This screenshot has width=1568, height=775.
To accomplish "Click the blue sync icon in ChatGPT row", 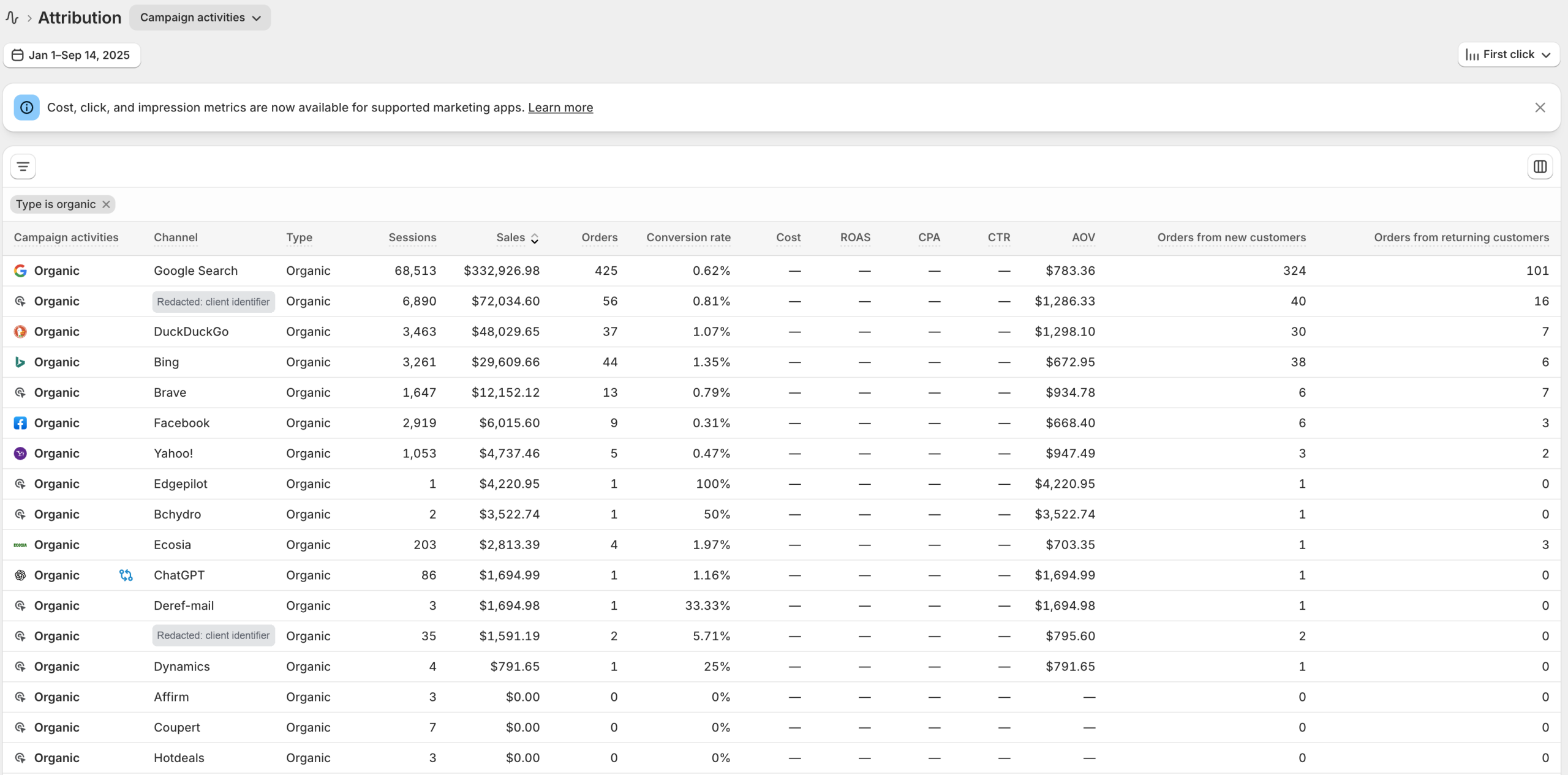I will point(126,575).
